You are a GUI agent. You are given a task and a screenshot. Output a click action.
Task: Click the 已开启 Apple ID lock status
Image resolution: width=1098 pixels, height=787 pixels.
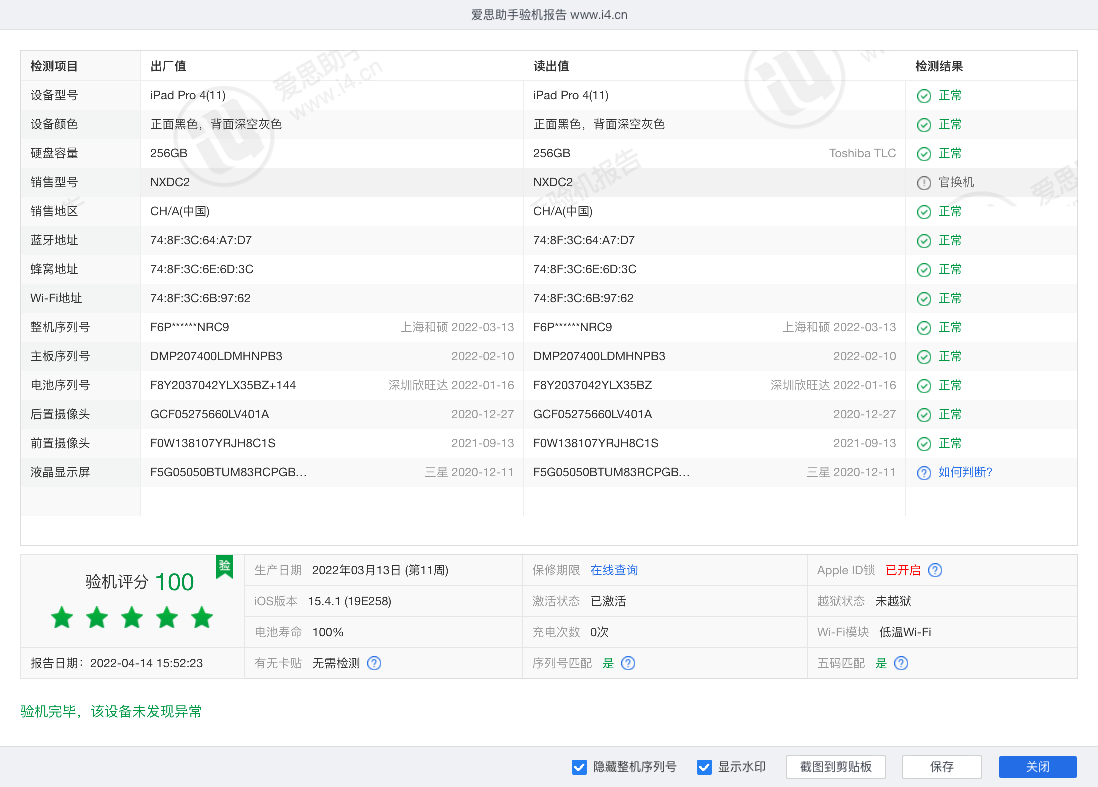903,570
